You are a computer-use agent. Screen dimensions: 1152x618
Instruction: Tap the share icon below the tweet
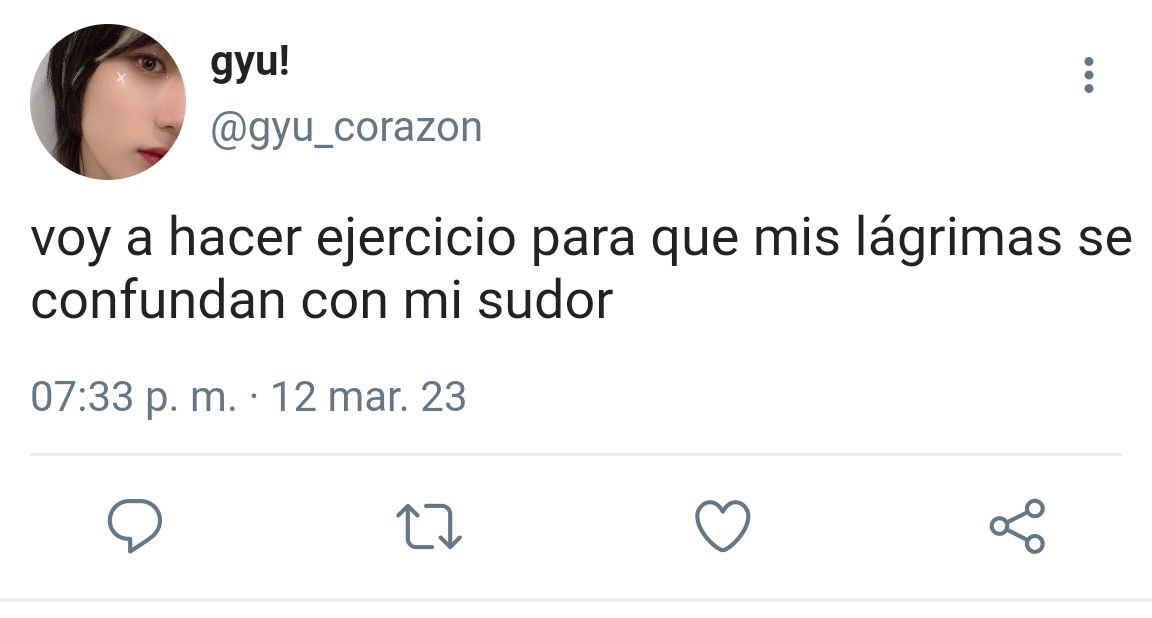coord(1018,525)
